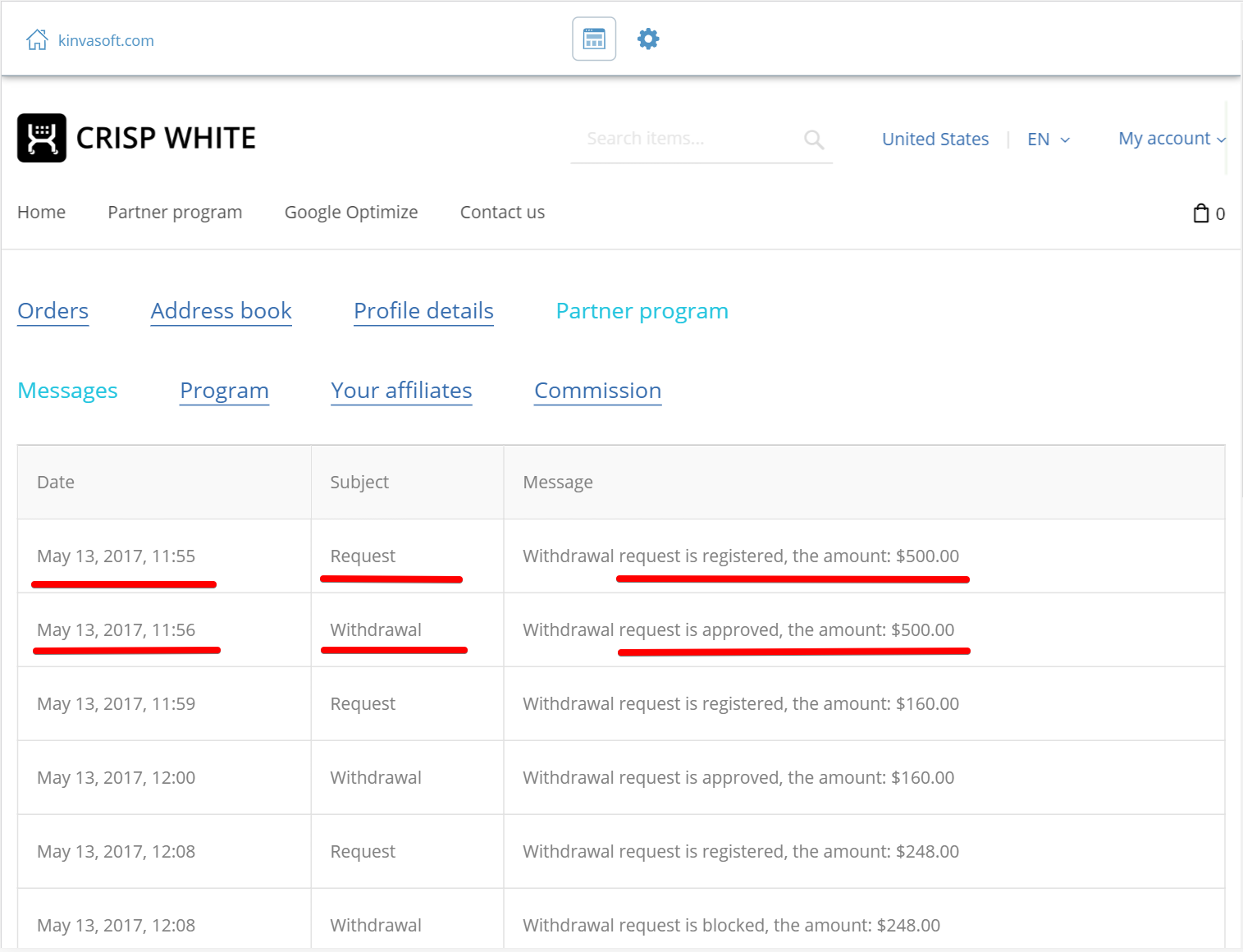The width and height of the screenshot is (1243, 952).
Task: Open the Contact us page
Action: point(502,213)
